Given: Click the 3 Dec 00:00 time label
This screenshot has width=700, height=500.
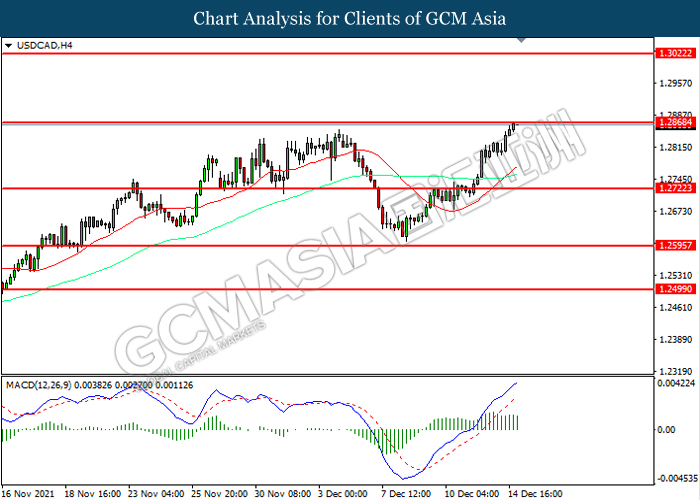Looking at the screenshot, I should [342, 494].
